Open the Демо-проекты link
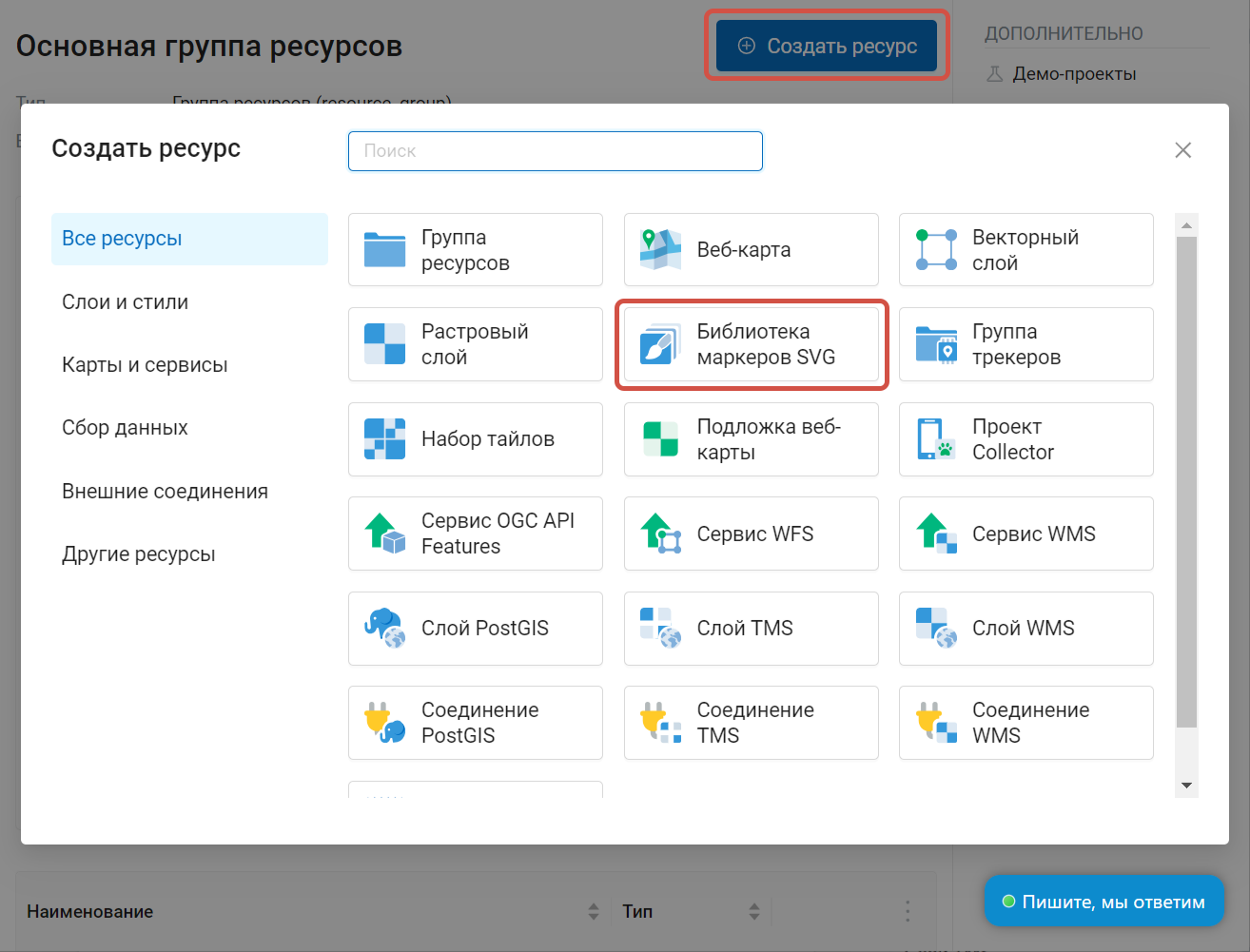This screenshot has height=952, width=1250. point(1074,73)
